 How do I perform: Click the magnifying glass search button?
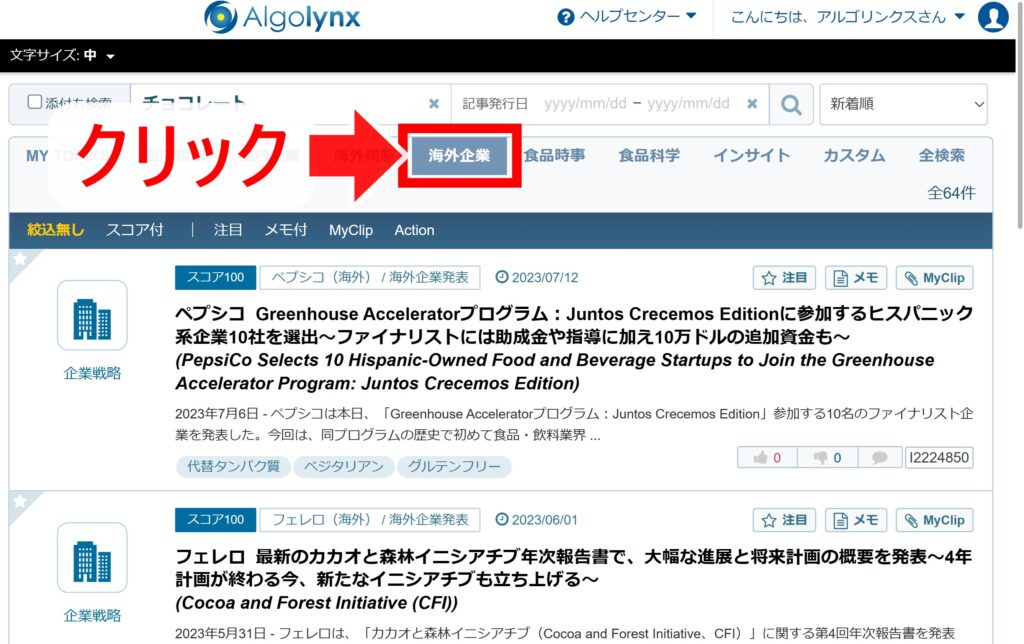791,104
